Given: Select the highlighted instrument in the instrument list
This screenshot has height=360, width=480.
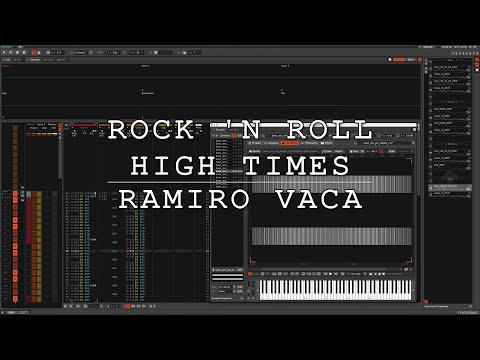Looking at the screenshot, I should 450,188.
